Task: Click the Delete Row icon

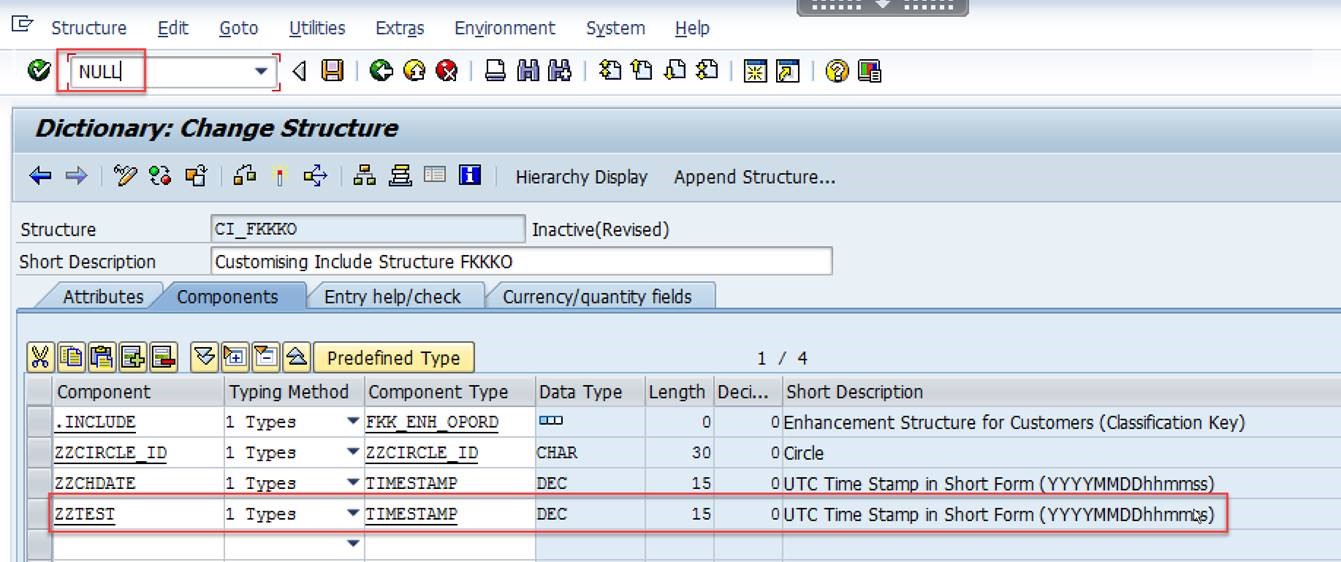Action: [x=163, y=357]
